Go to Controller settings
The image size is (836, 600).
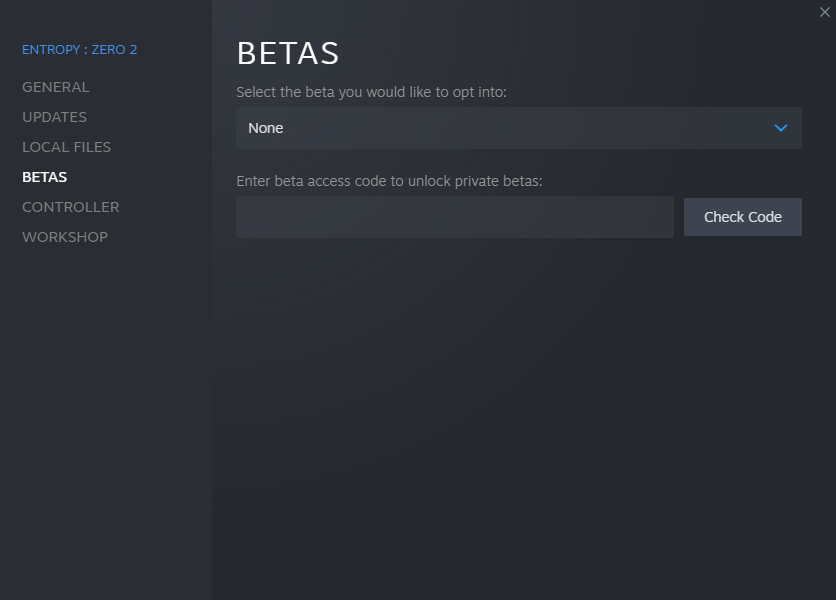71,207
